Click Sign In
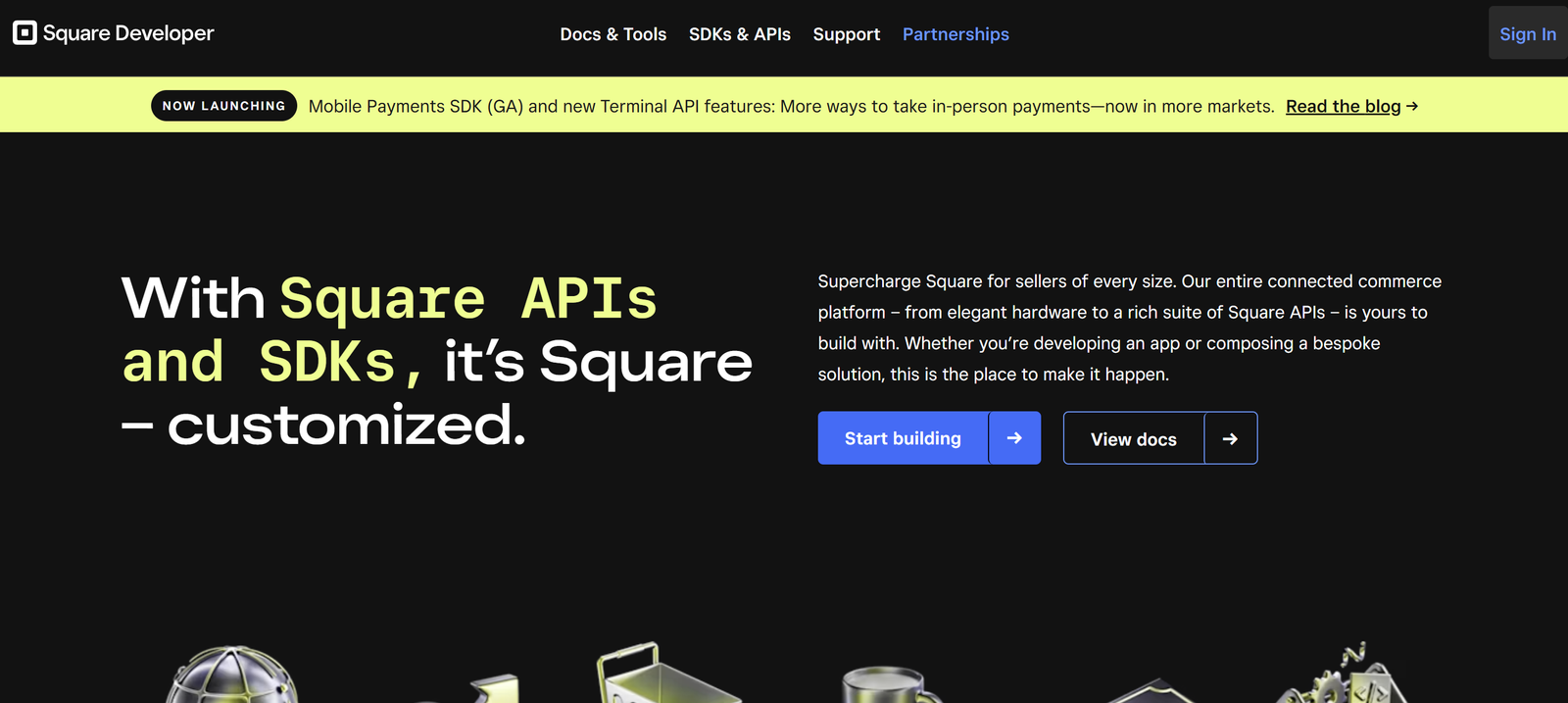The height and width of the screenshot is (703, 1568). (x=1527, y=34)
